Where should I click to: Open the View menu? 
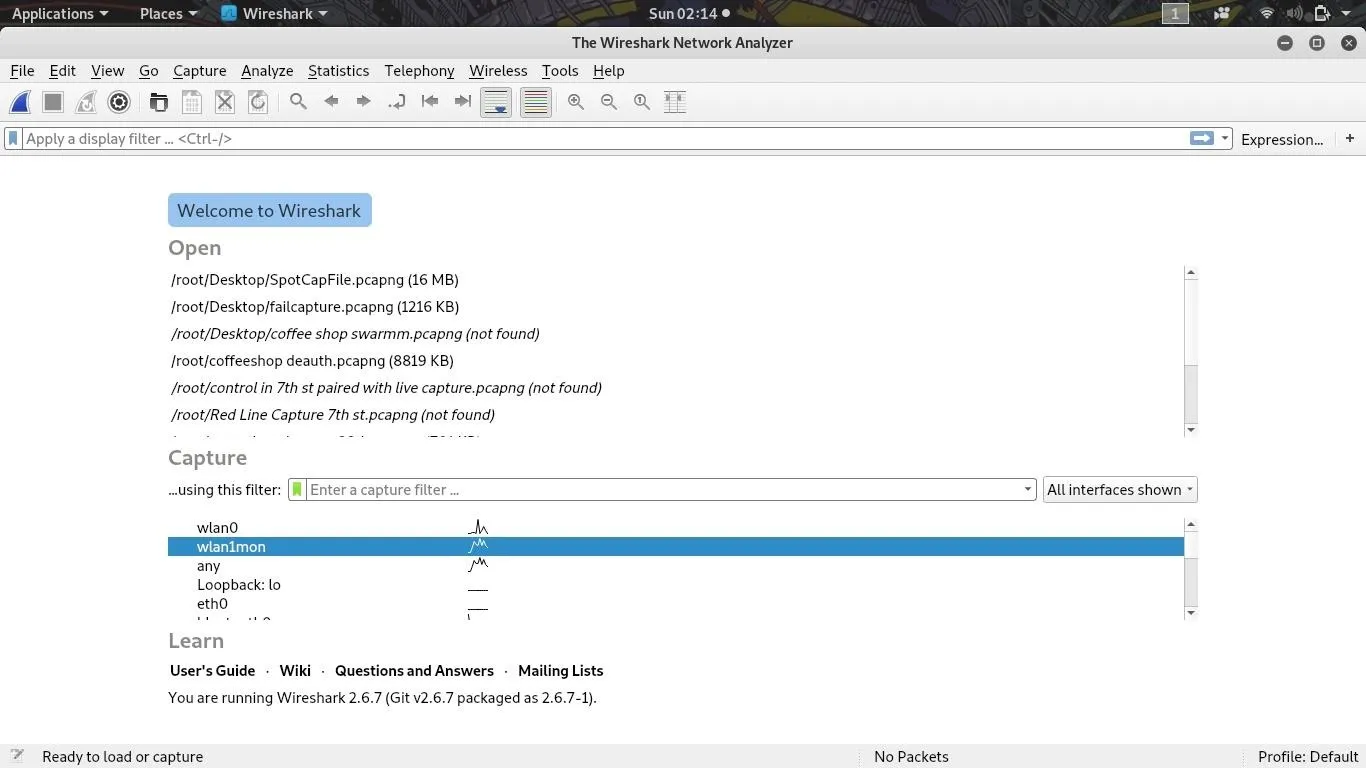coord(107,71)
